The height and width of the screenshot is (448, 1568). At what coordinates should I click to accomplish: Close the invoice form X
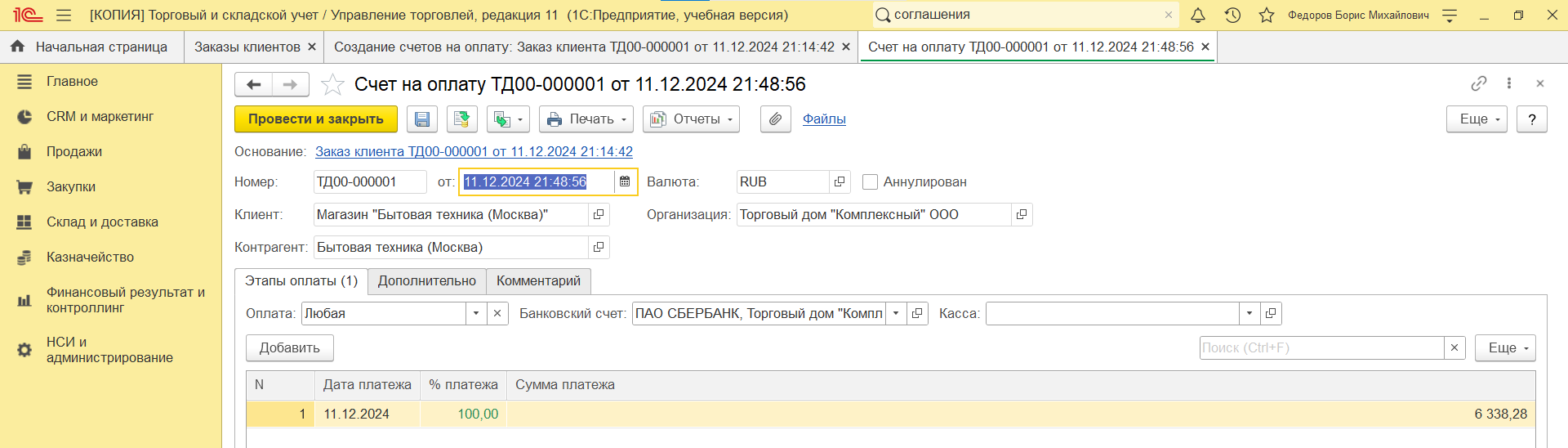point(1540,83)
